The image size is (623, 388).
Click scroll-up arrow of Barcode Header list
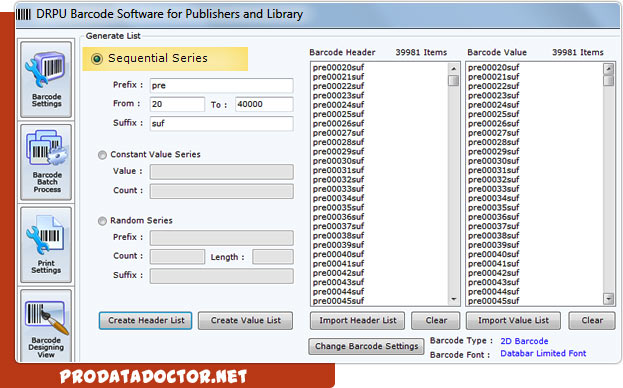(x=453, y=69)
